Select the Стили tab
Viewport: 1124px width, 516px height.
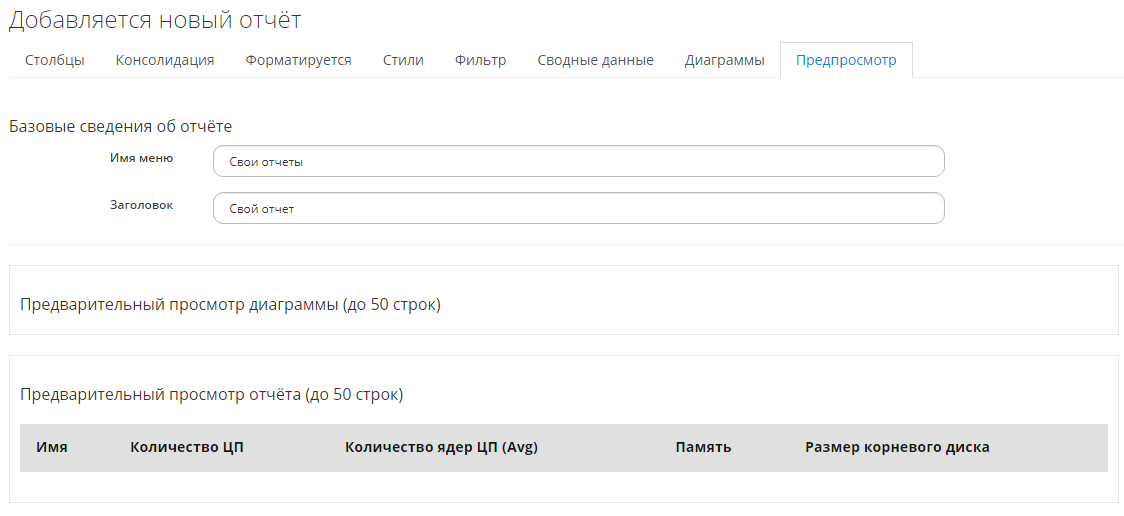[x=403, y=60]
